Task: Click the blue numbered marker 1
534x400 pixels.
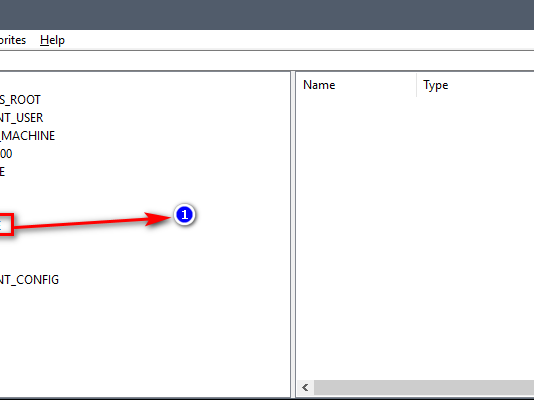Action: (184, 215)
